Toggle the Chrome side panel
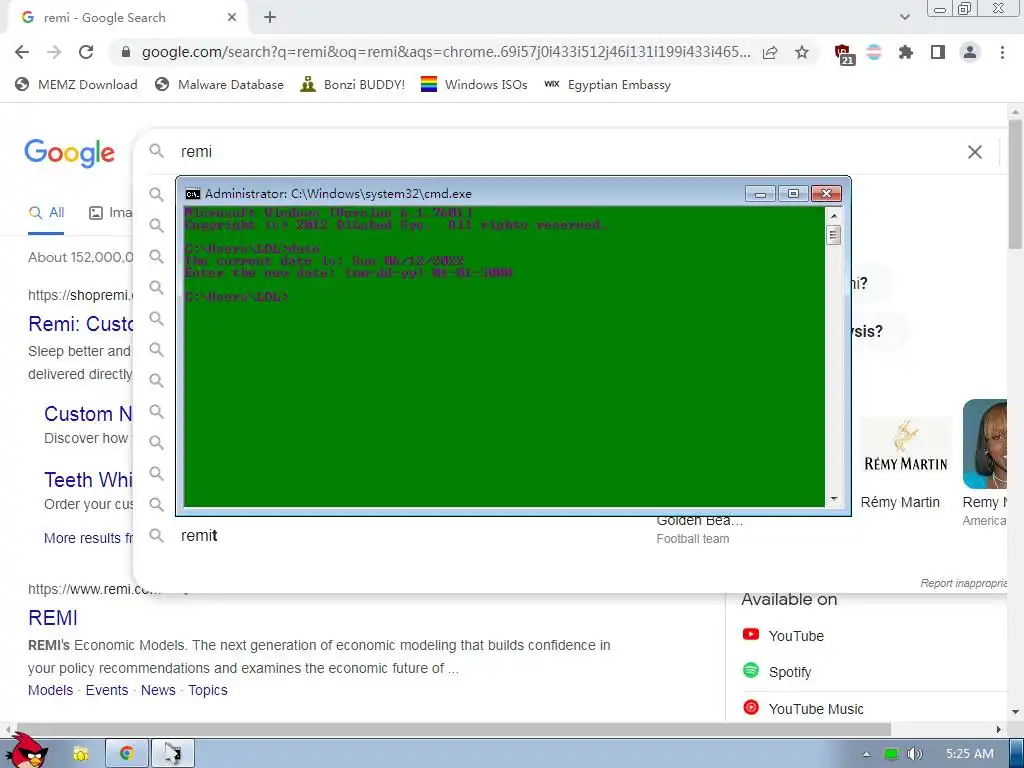This screenshot has height=768, width=1024. coord(938,52)
